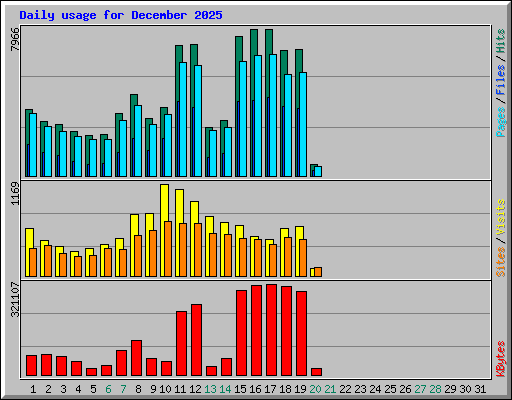512x400 pixels.
Task: Click the 1169 visits axis value
Action: [15, 193]
